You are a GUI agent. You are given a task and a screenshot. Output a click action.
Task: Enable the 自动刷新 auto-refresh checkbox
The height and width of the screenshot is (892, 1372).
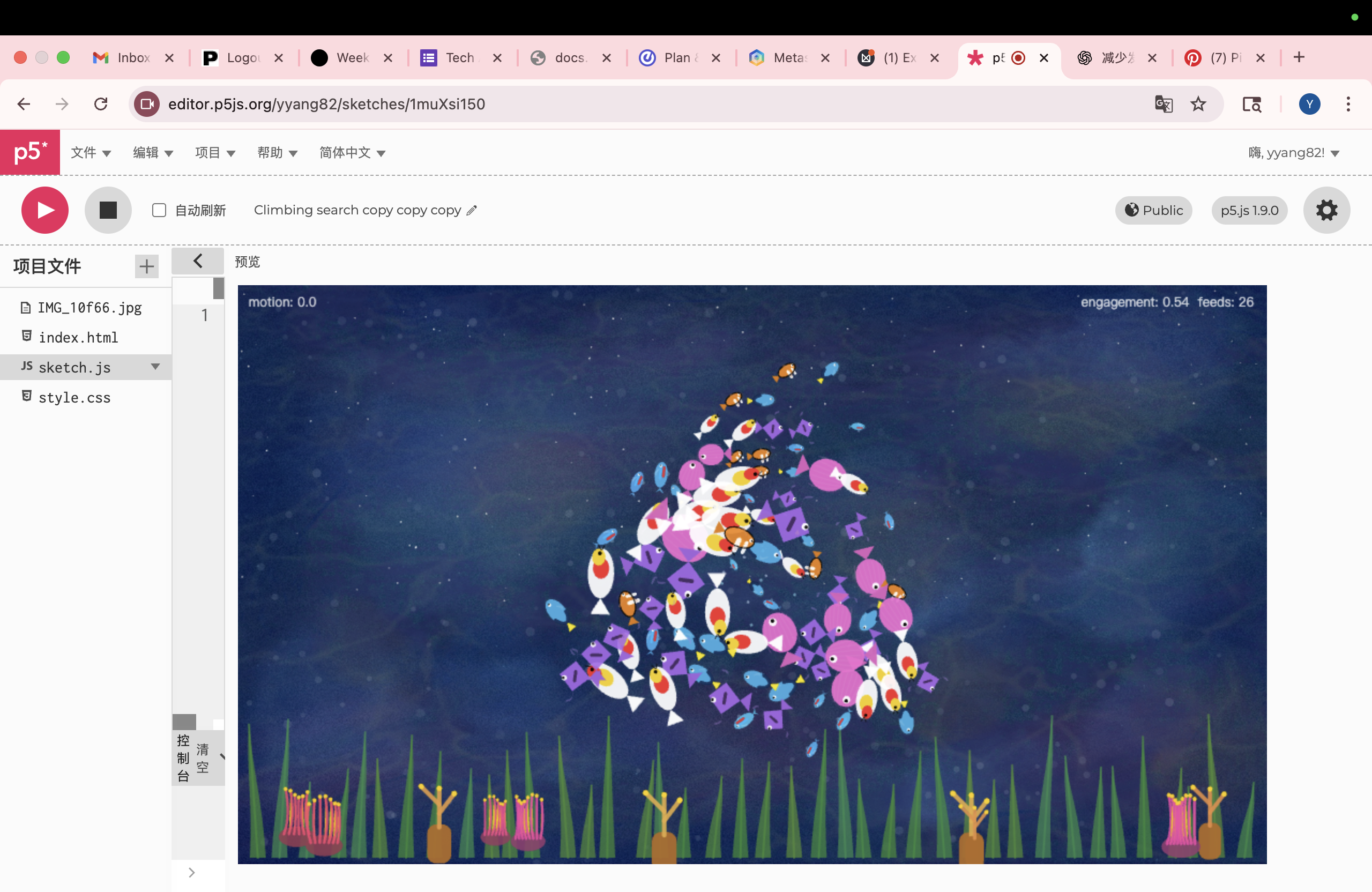159,211
